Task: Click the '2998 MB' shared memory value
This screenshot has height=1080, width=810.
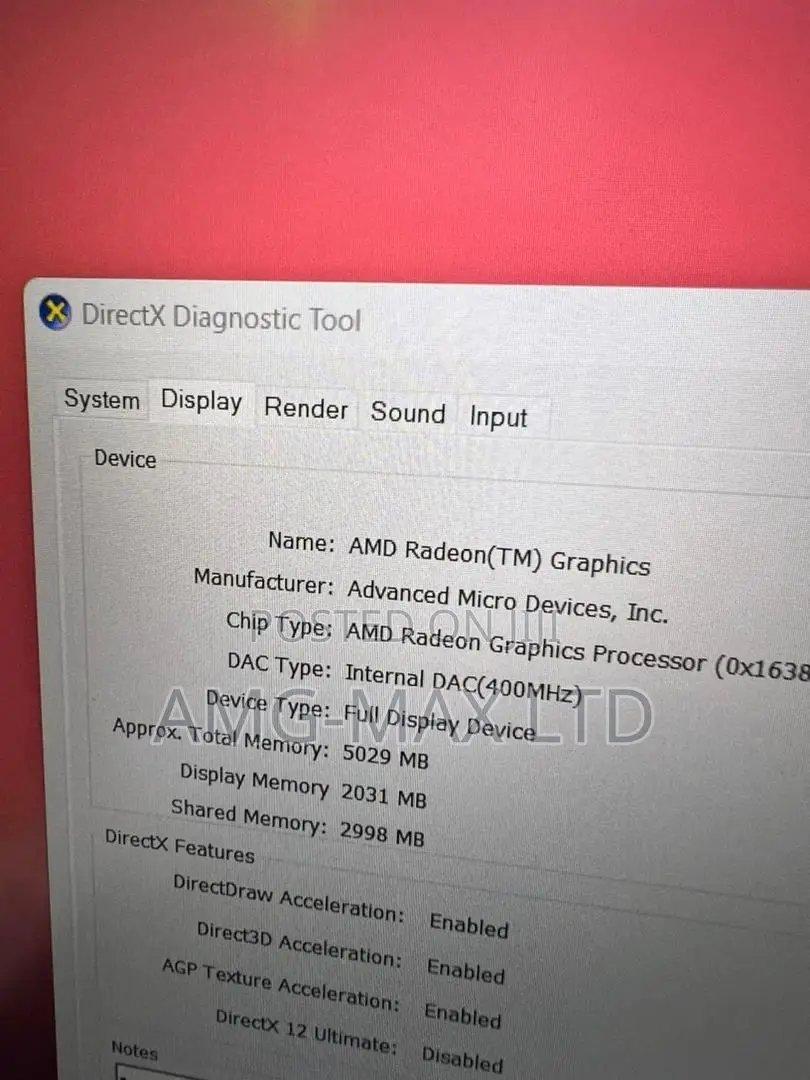Action: click(x=382, y=833)
